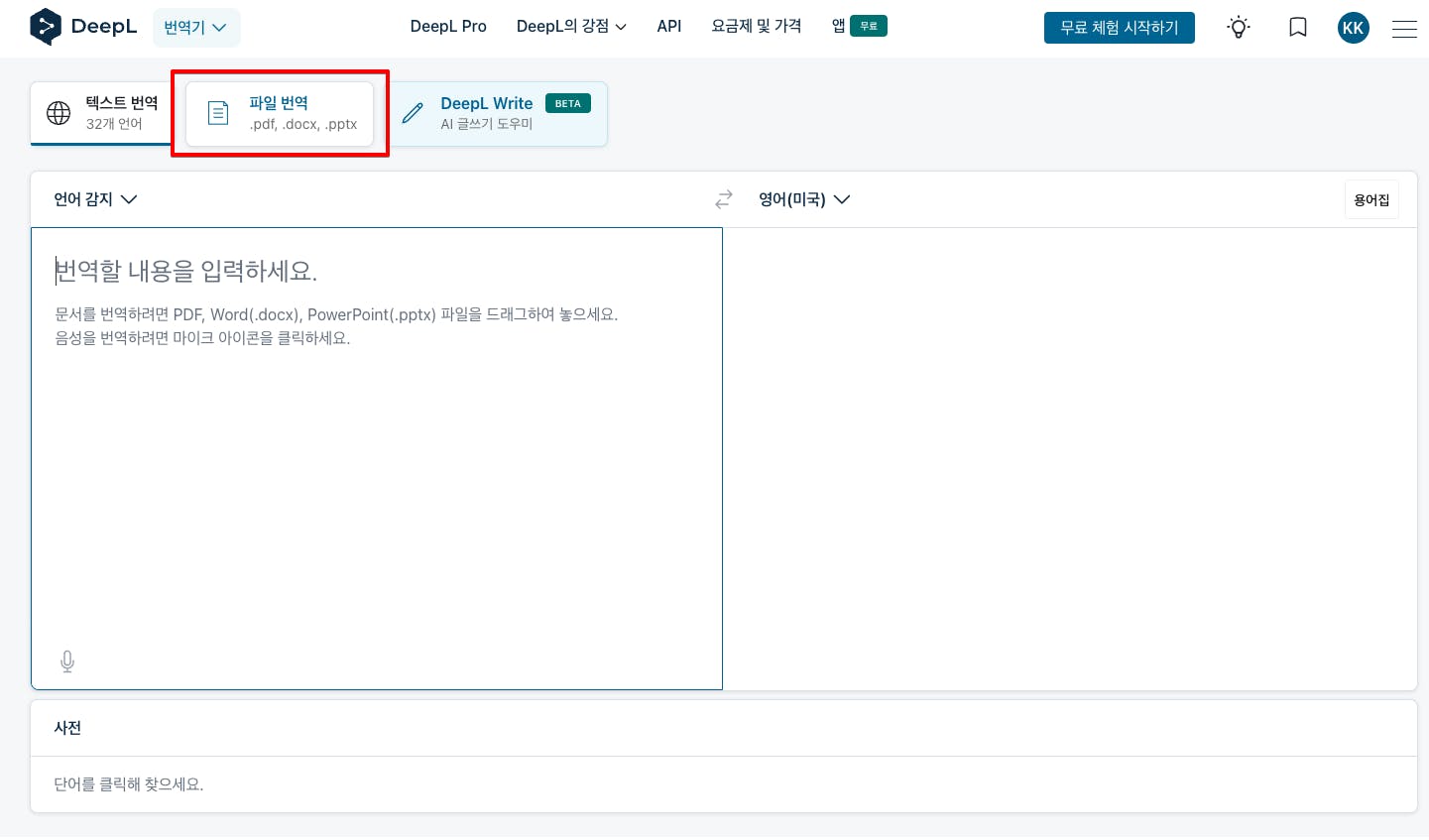Toggle the light bulb theme icon
The height and width of the screenshot is (840, 1429).
pyautogui.click(x=1239, y=28)
